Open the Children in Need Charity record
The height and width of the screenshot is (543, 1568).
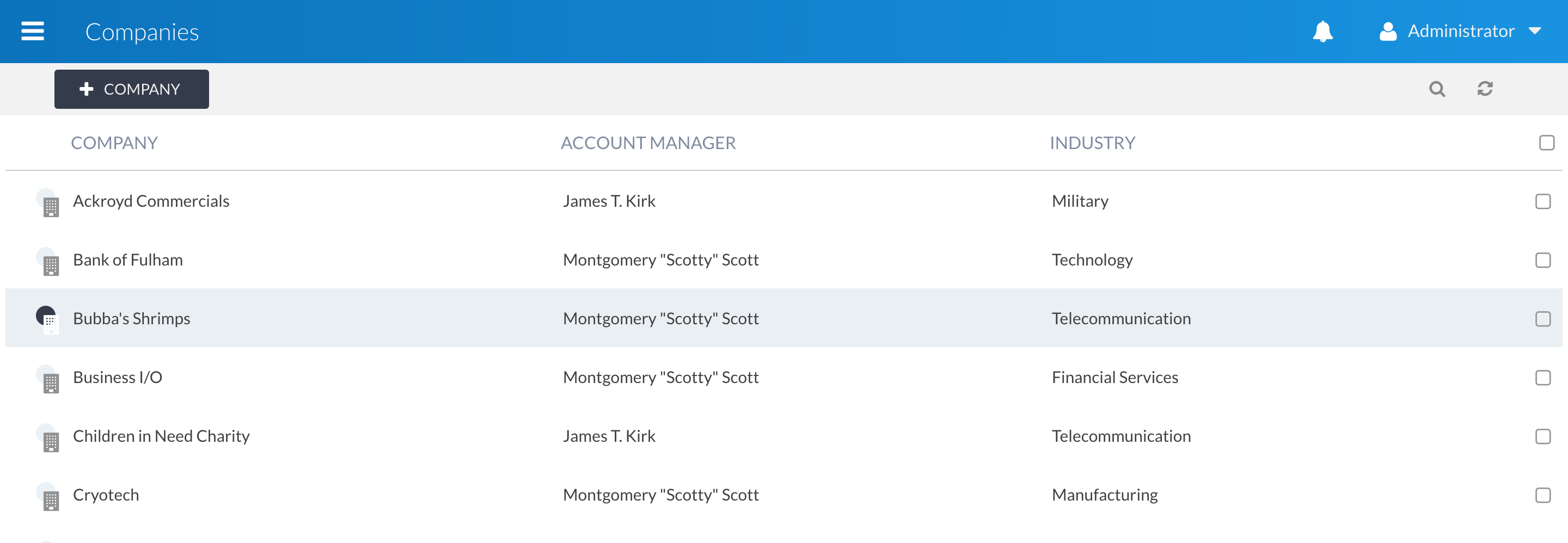pyautogui.click(x=161, y=436)
